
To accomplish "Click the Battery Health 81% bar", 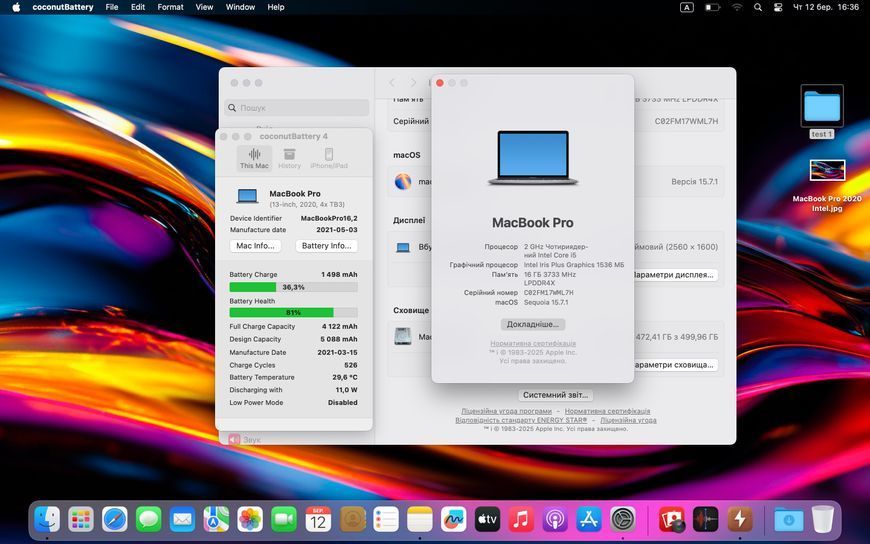I will tap(294, 313).
